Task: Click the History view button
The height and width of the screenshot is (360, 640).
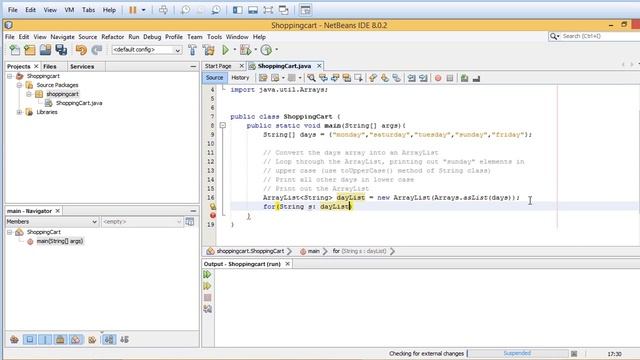Action: 240,78
